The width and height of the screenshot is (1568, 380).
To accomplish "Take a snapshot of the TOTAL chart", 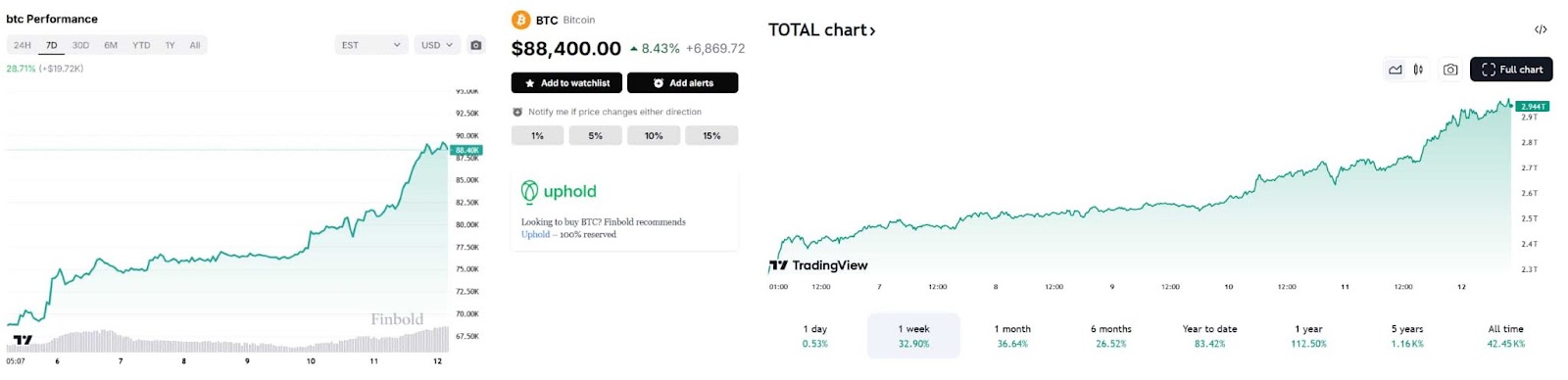I will pos(1450,70).
